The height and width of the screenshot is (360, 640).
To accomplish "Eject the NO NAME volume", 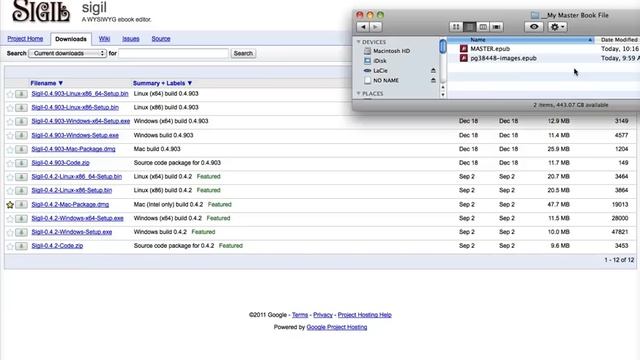I will pyautogui.click(x=433, y=80).
